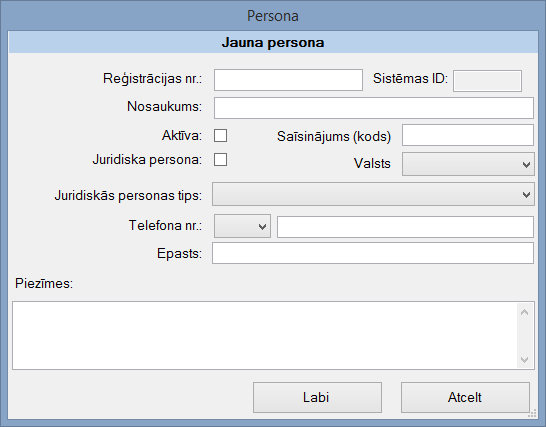The width and height of the screenshot is (546, 427).
Task: Click the Epasts: label
Action: point(179,254)
